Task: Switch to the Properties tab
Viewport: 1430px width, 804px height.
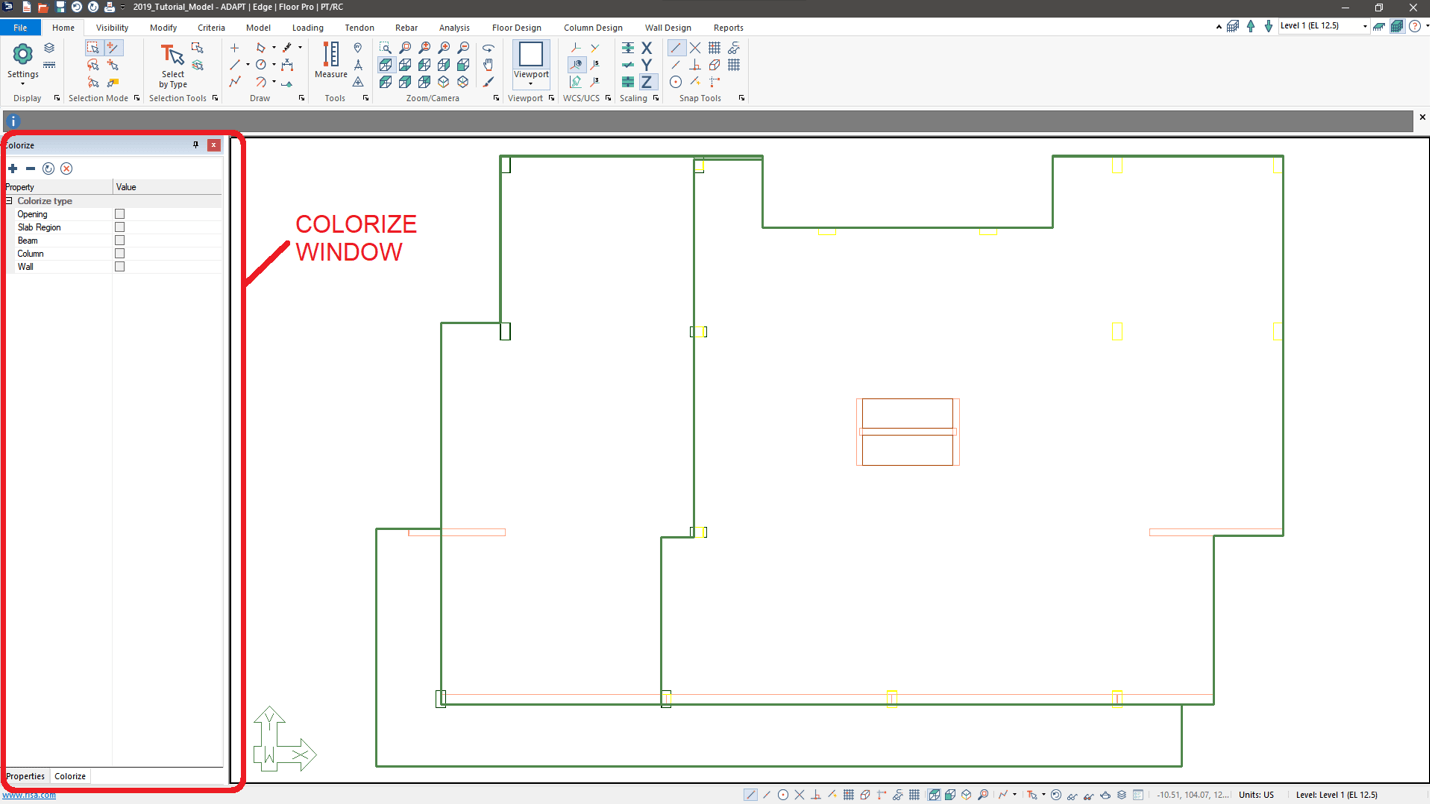Action: pos(25,776)
